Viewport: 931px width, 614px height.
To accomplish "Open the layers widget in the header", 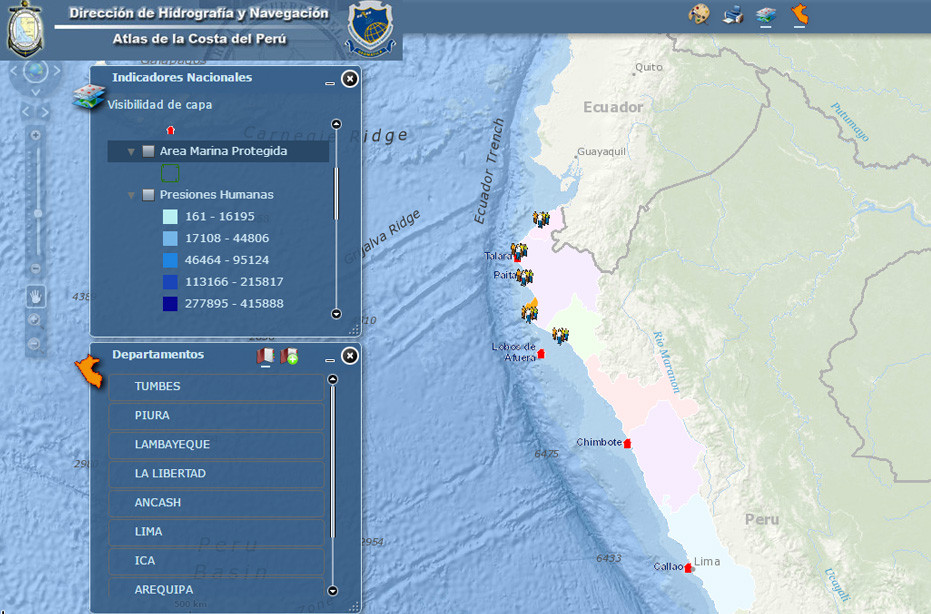I will click(x=766, y=14).
